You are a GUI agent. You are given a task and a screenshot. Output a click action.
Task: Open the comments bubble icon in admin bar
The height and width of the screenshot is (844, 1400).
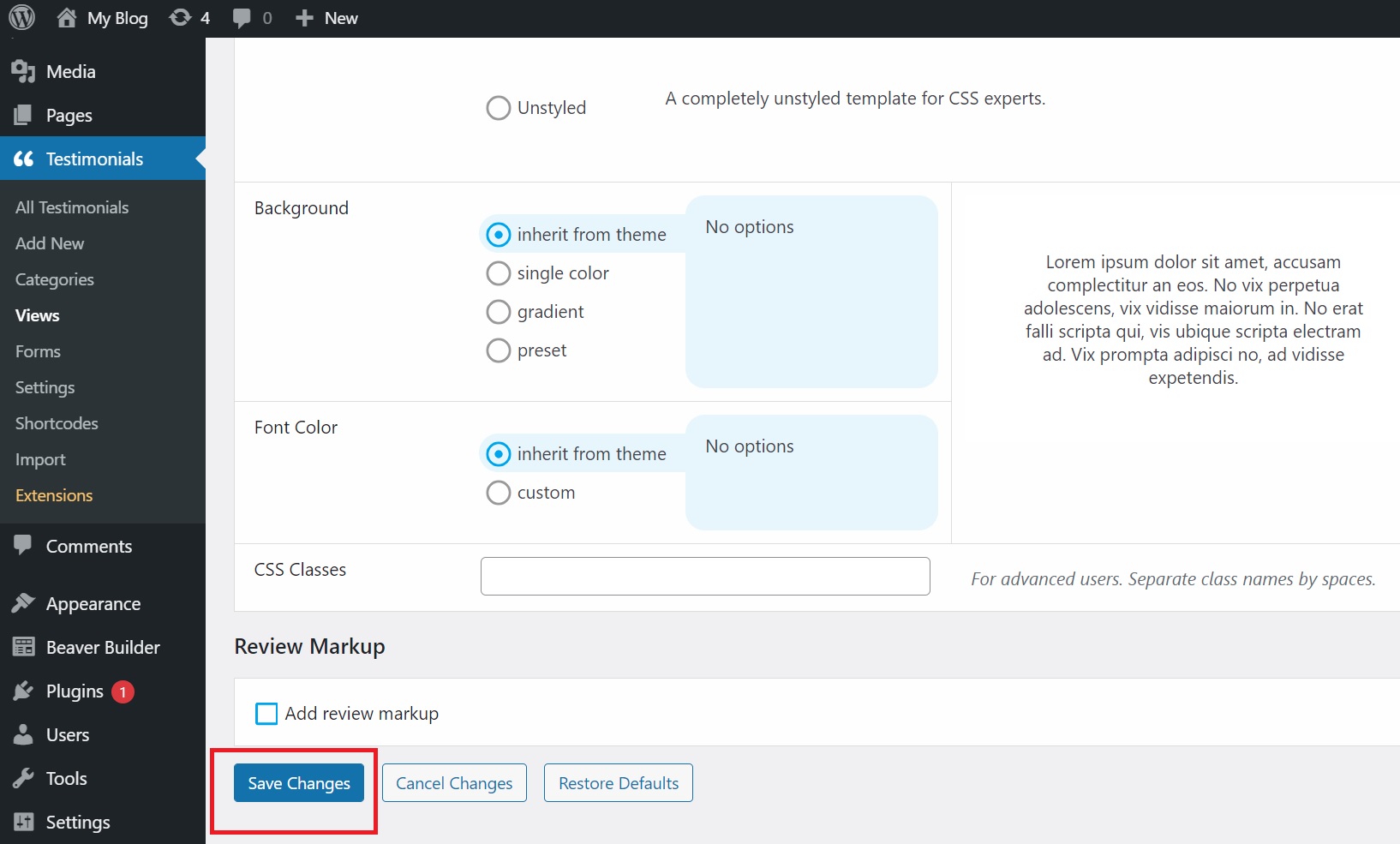[242, 18]
